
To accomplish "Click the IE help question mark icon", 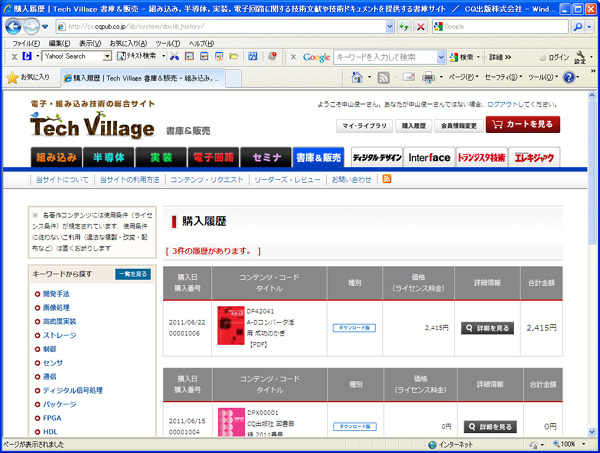I will point(568,77).
